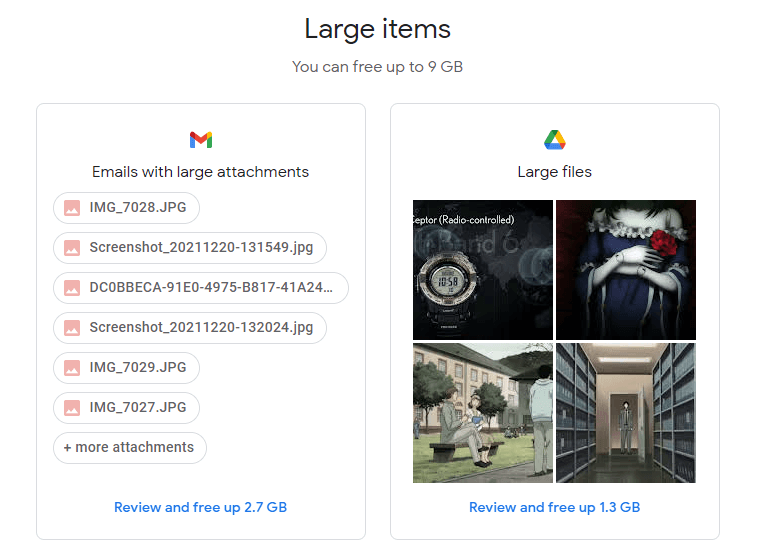Click image icon beside Screenshot_20211220-132024.jpg

[x=72, y=328]
